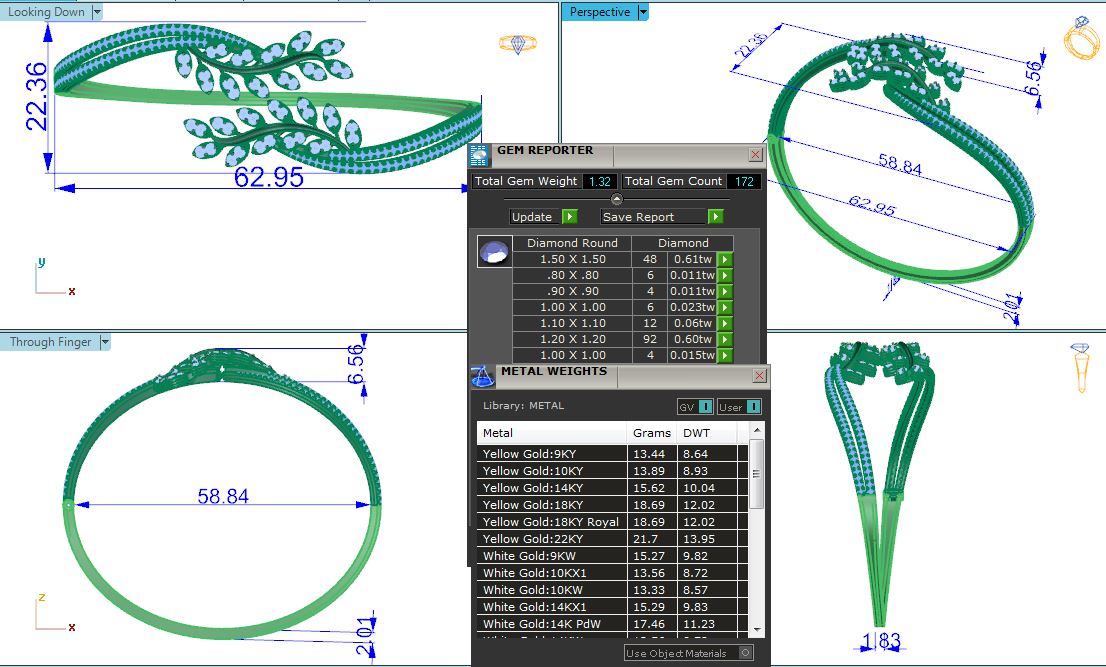Toggle the User library switch
This screenshot has height=667, width=1106.
click(752, 406)
